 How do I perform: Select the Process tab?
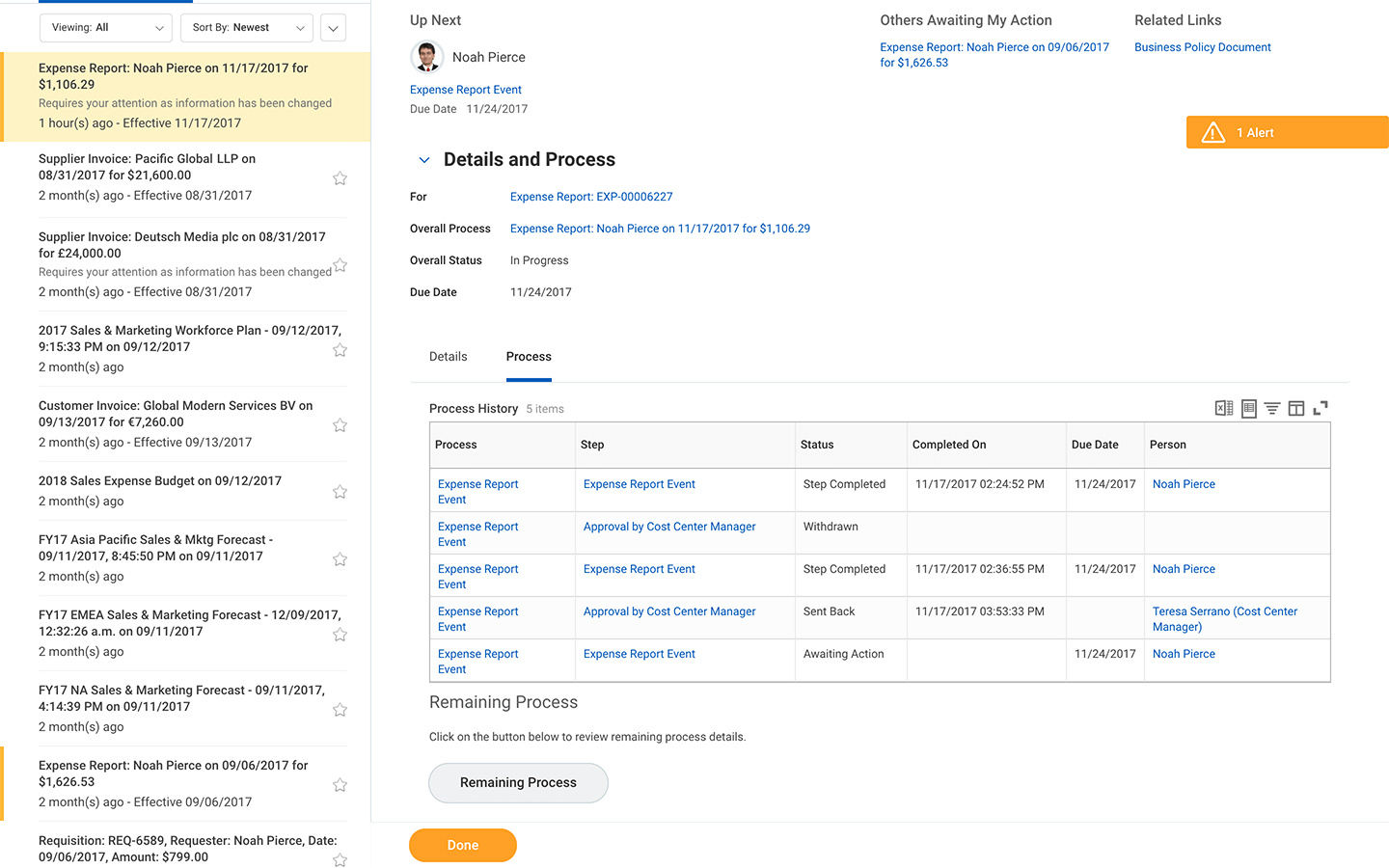click(529, 357)
